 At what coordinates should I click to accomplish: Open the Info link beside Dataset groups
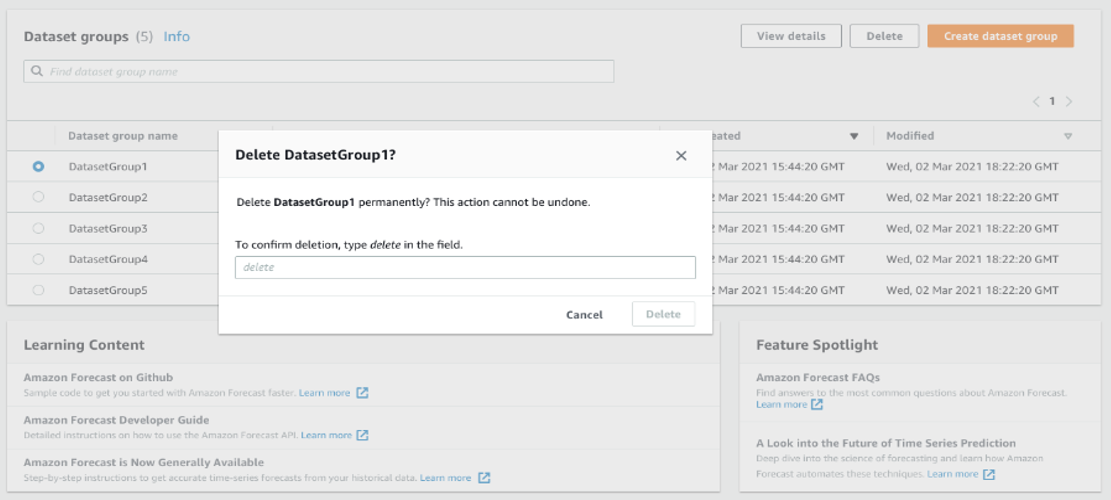pyautogui.click(x=176, y=37)
